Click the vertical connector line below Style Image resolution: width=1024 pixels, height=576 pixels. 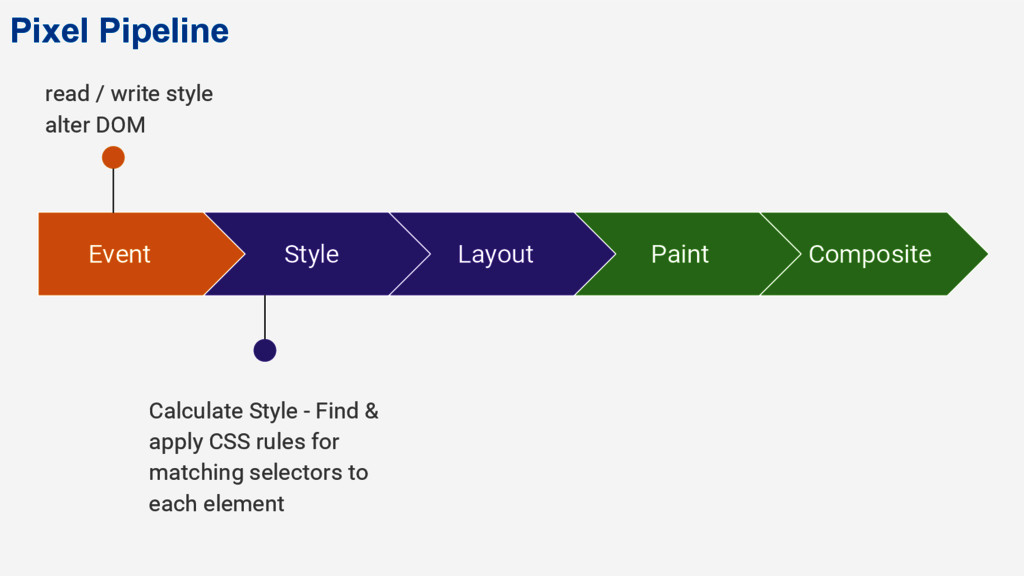264,317
